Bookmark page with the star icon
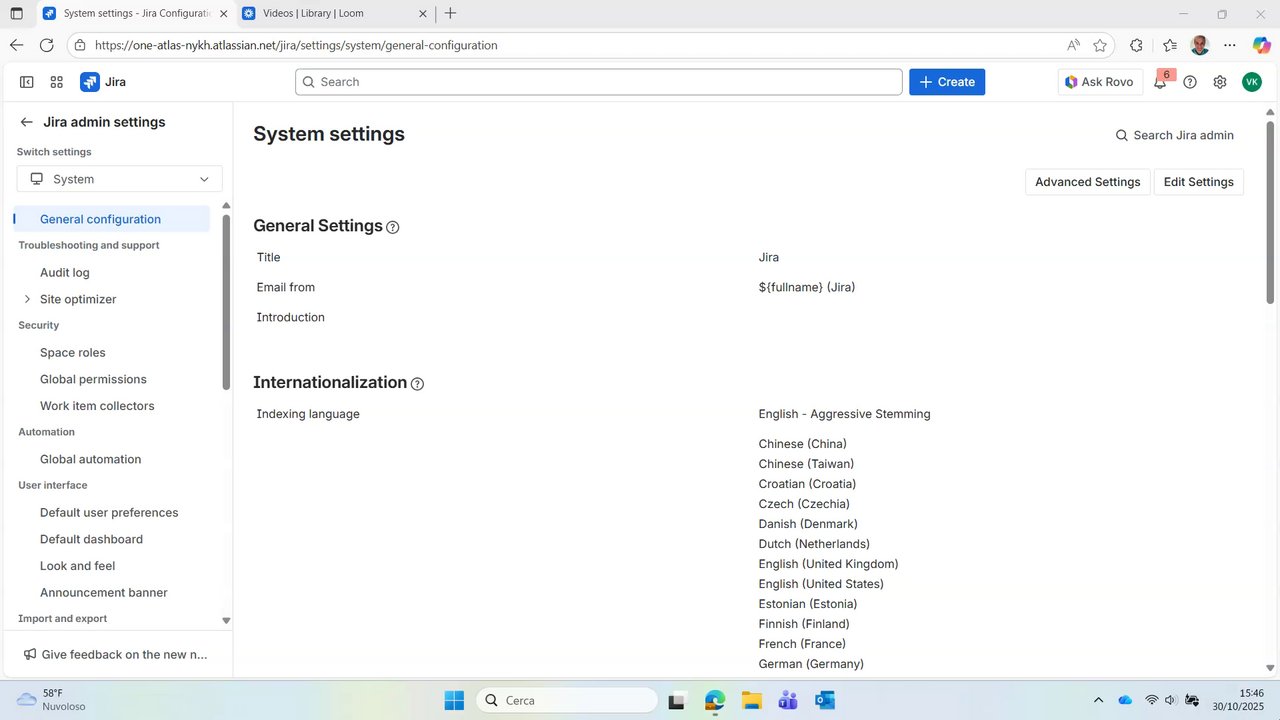The height and width of the screenshot is (720, 1280). 1100,45
